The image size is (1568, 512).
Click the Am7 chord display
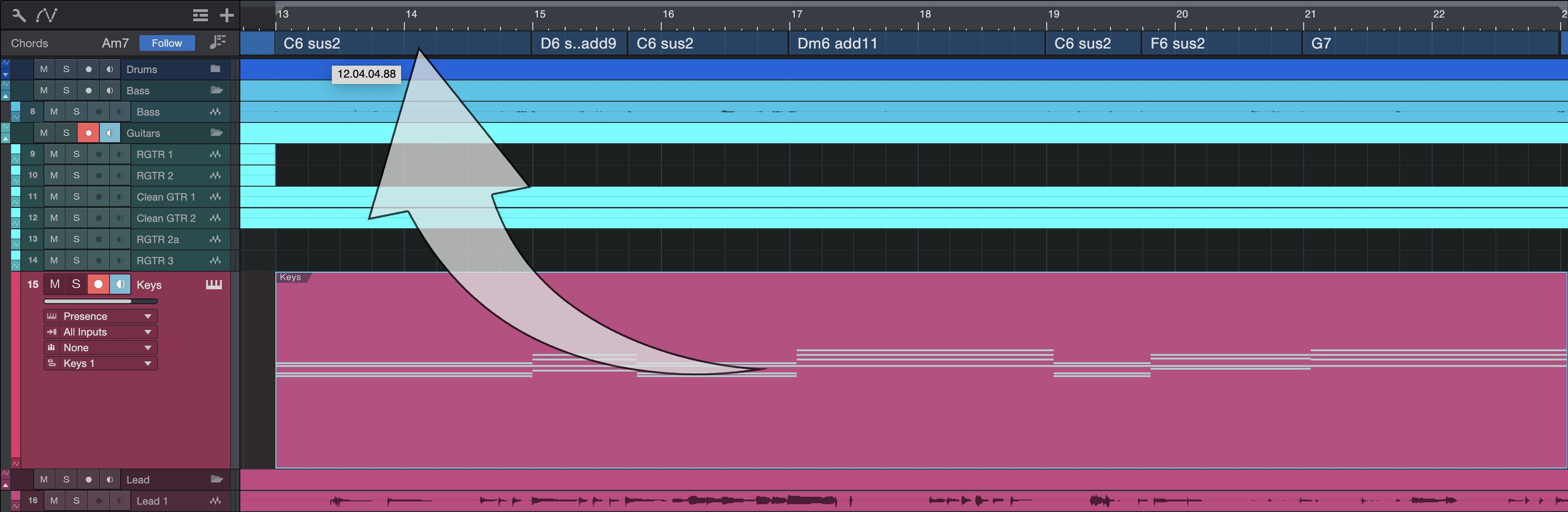[115, 43]
